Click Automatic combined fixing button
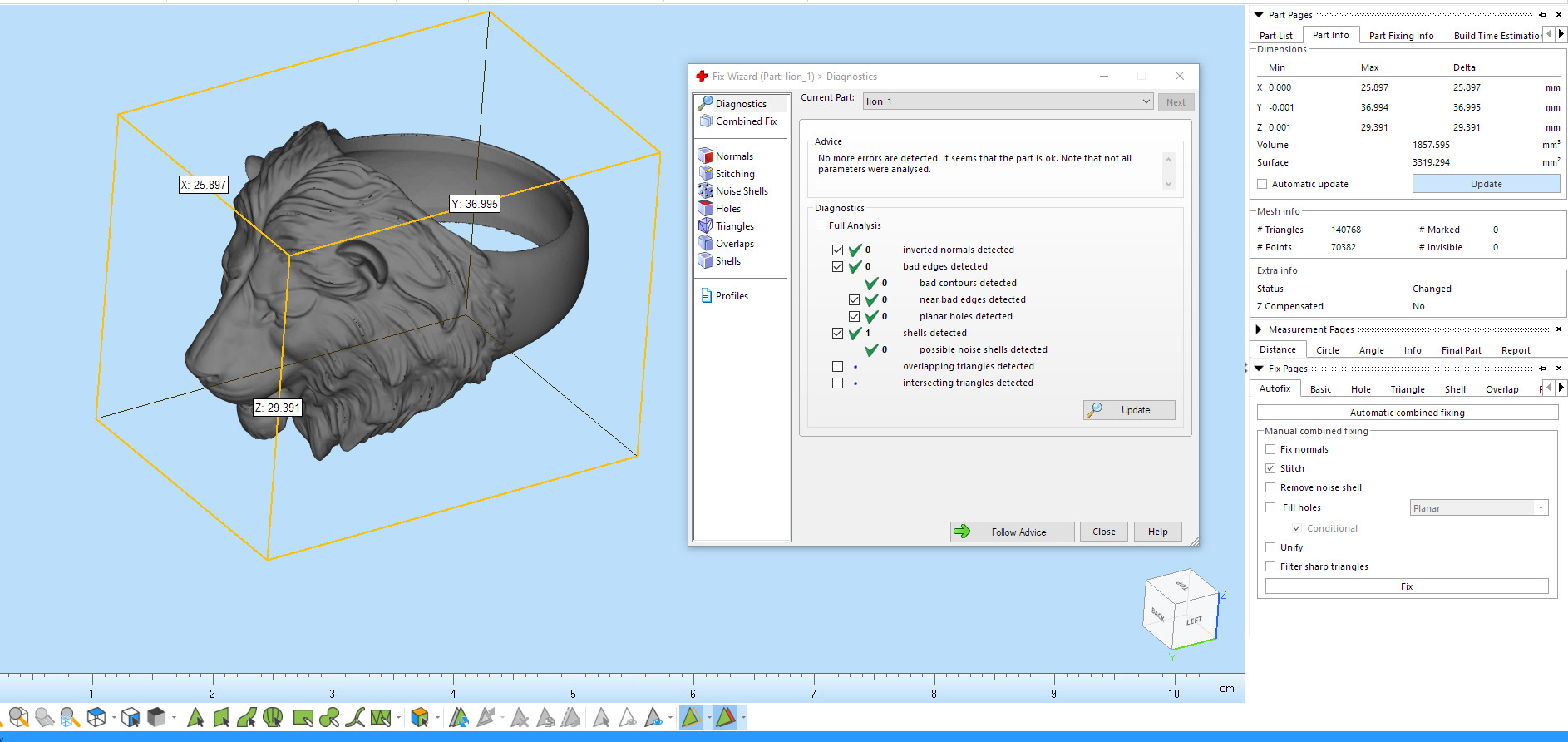Viewport: 1568px width, 742px height. point(1408,413)
